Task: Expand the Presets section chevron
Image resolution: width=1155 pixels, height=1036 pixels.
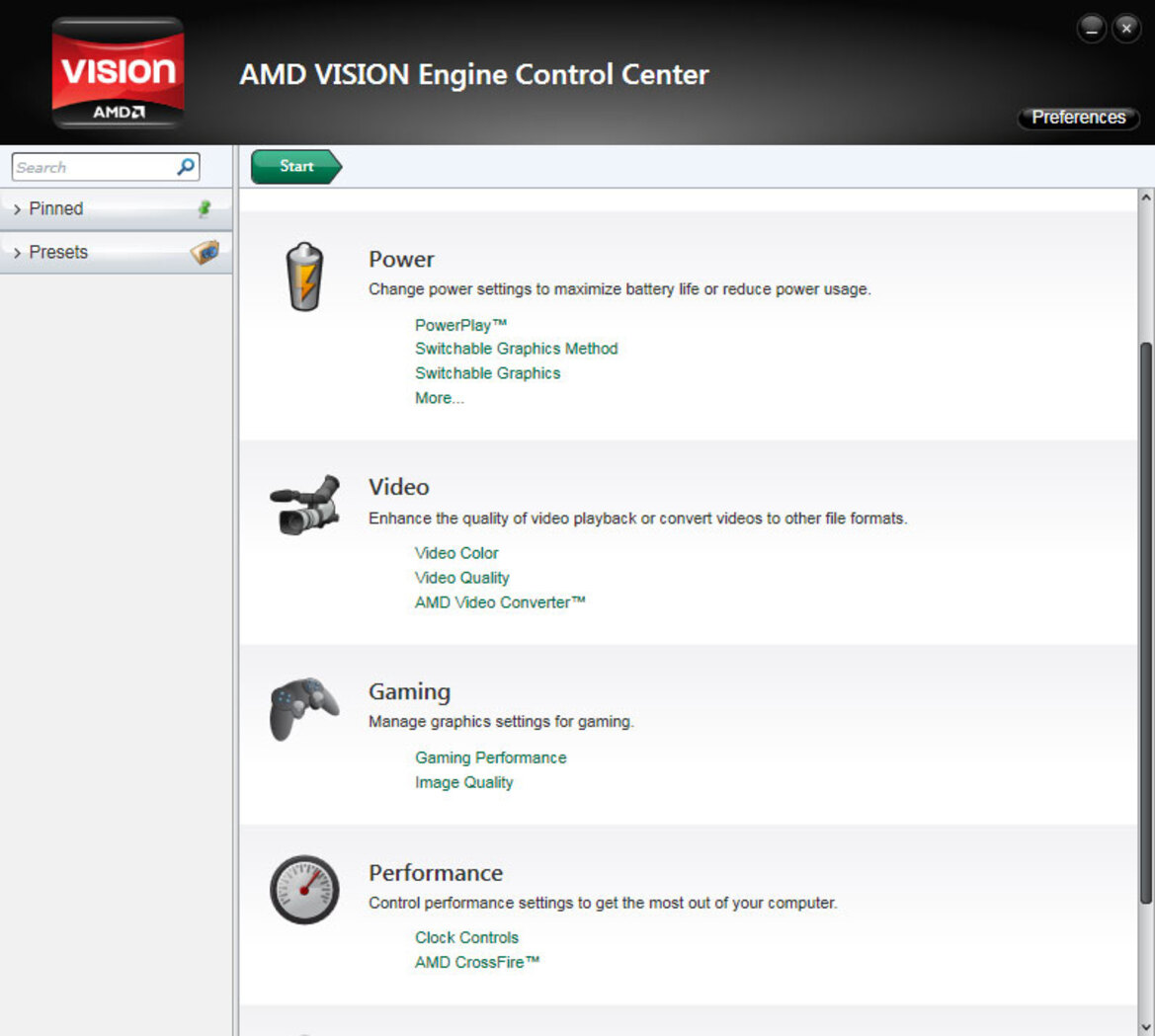Action: coord(17,253)
